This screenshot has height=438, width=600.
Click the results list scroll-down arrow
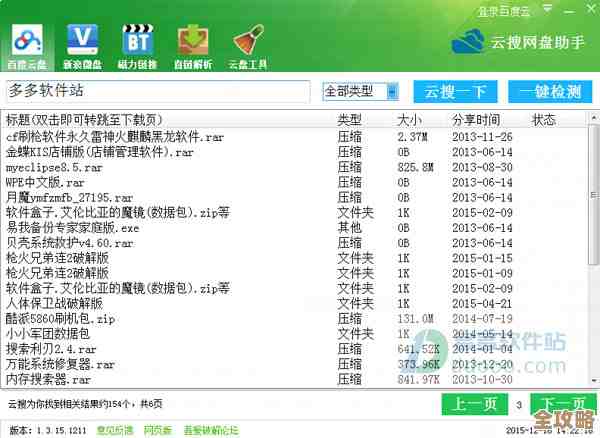point(593,381)
